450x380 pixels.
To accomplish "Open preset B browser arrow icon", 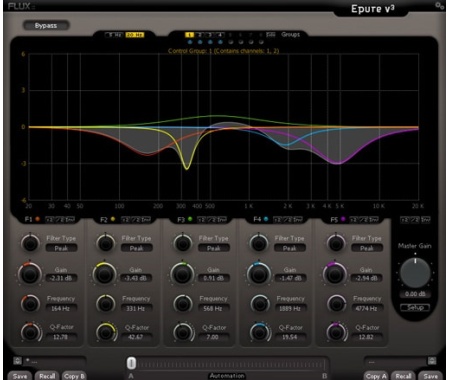I will click(x=432, y=361).
